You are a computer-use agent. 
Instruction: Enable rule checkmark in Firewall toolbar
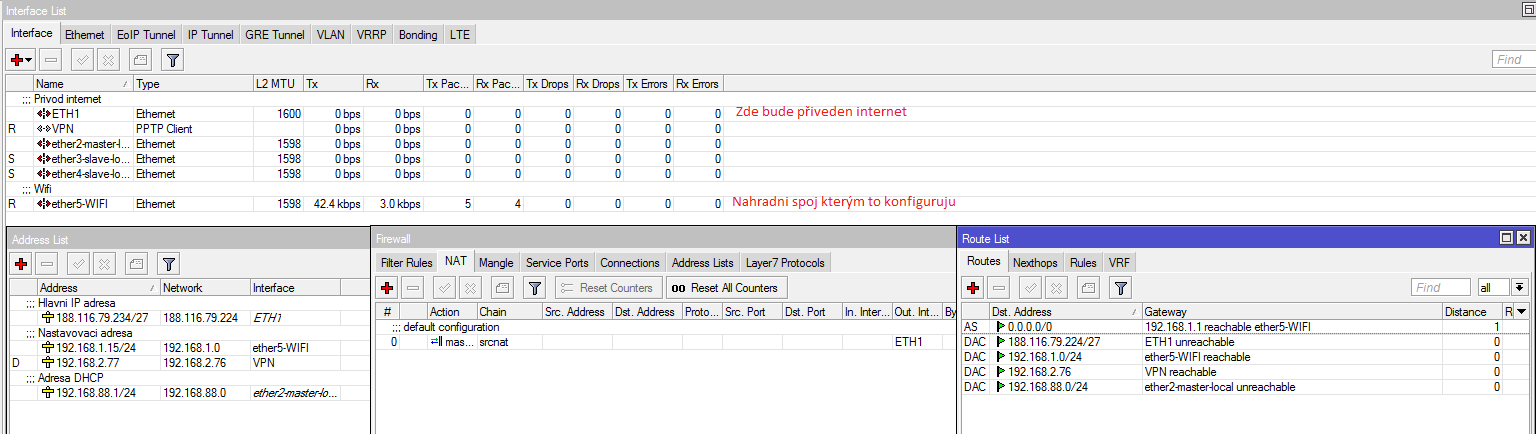[x=445, y=288]
